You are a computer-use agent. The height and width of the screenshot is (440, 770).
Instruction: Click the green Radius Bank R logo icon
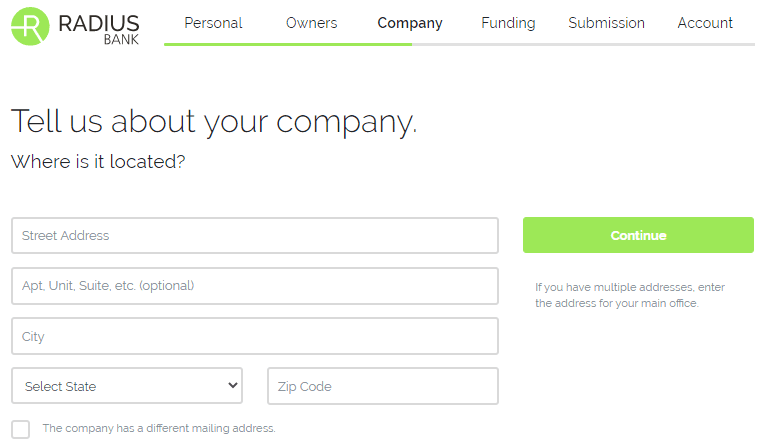30,27
